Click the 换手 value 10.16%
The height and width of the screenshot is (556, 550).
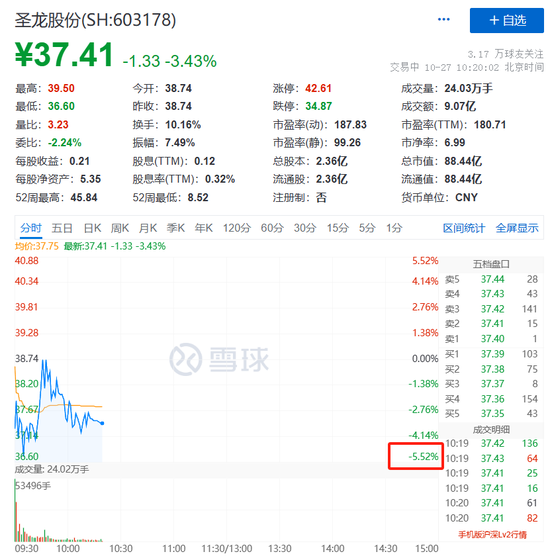183,125
